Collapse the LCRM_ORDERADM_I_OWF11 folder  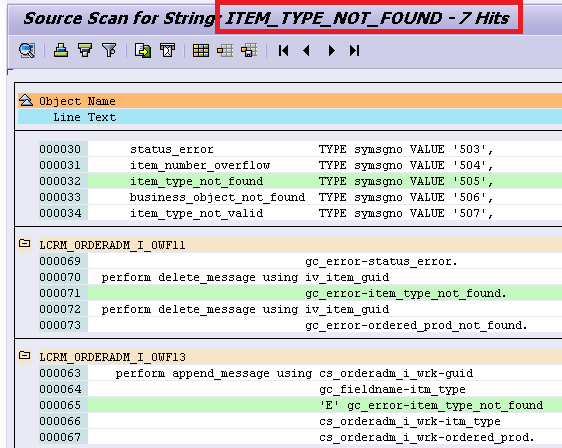click(x=25, y=243)
